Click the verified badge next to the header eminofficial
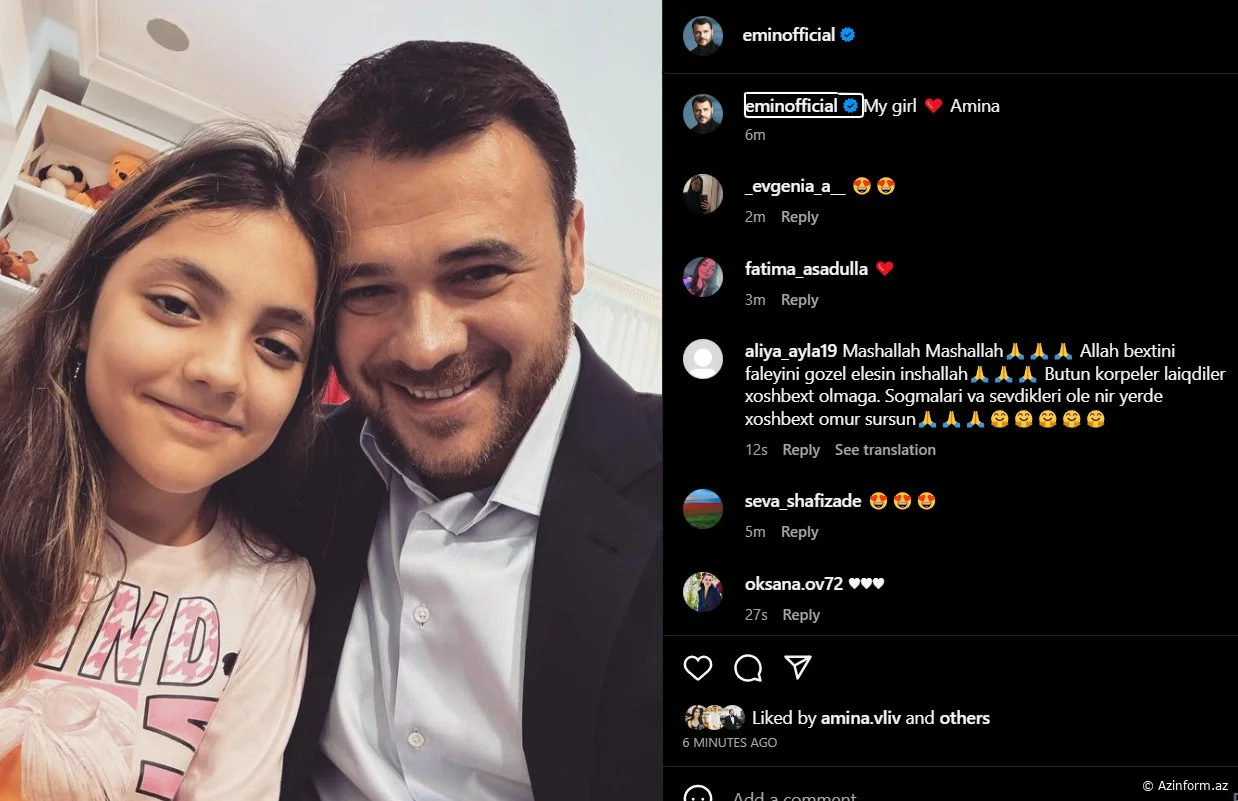 coord(848,35)
